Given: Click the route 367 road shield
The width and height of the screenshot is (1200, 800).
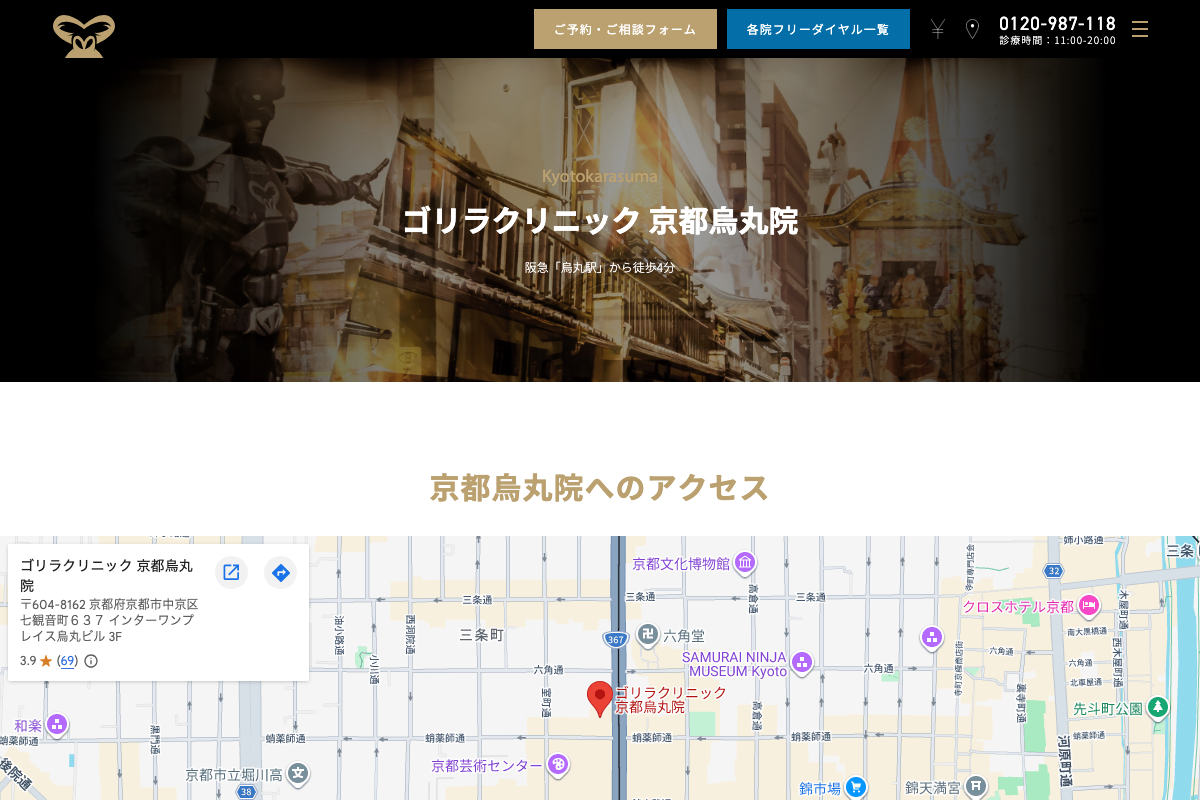Looking at the screenshot, I should (614, 637).
